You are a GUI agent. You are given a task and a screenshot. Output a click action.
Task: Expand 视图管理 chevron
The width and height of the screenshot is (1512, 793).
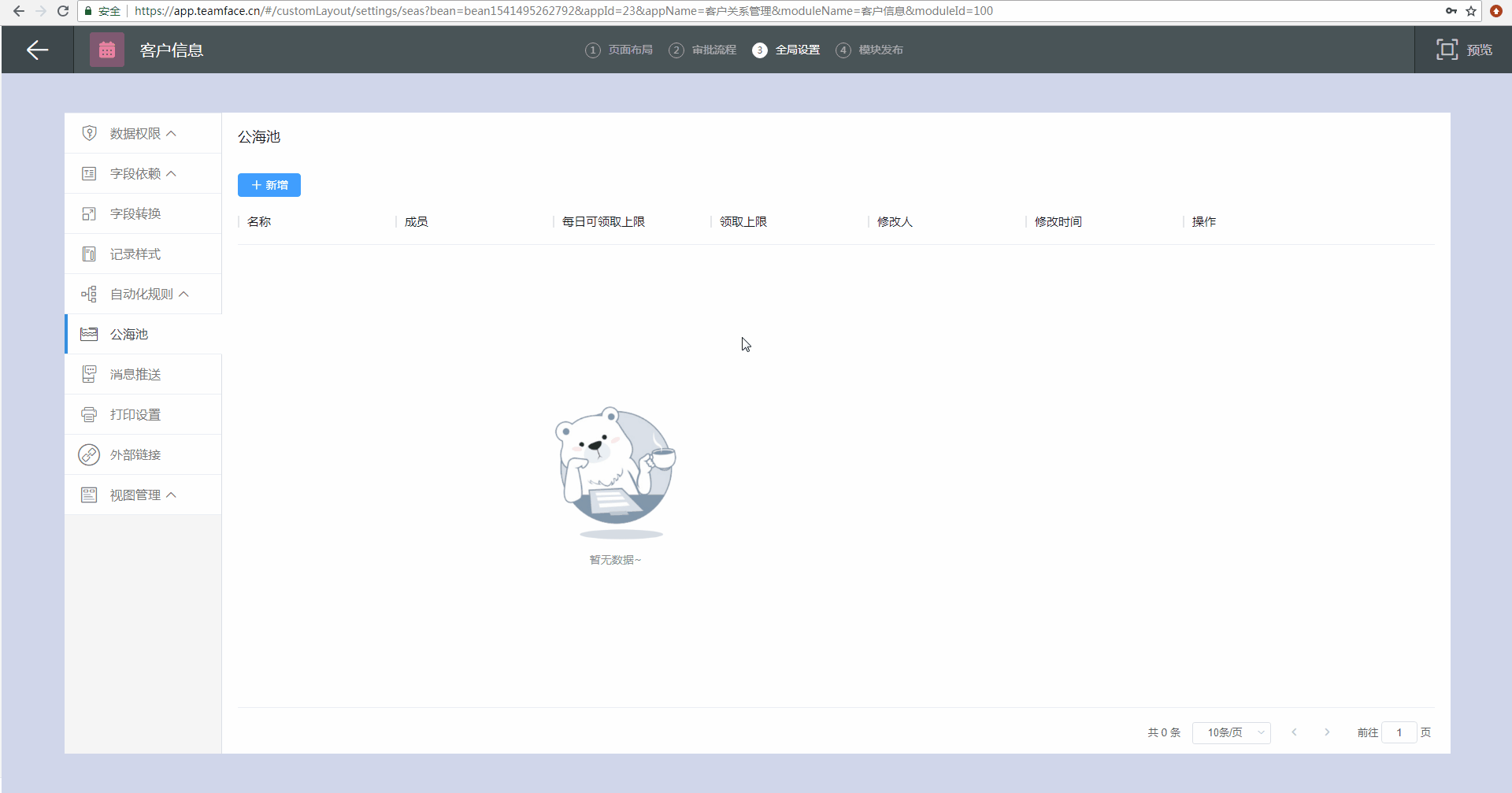coord(172,495)
